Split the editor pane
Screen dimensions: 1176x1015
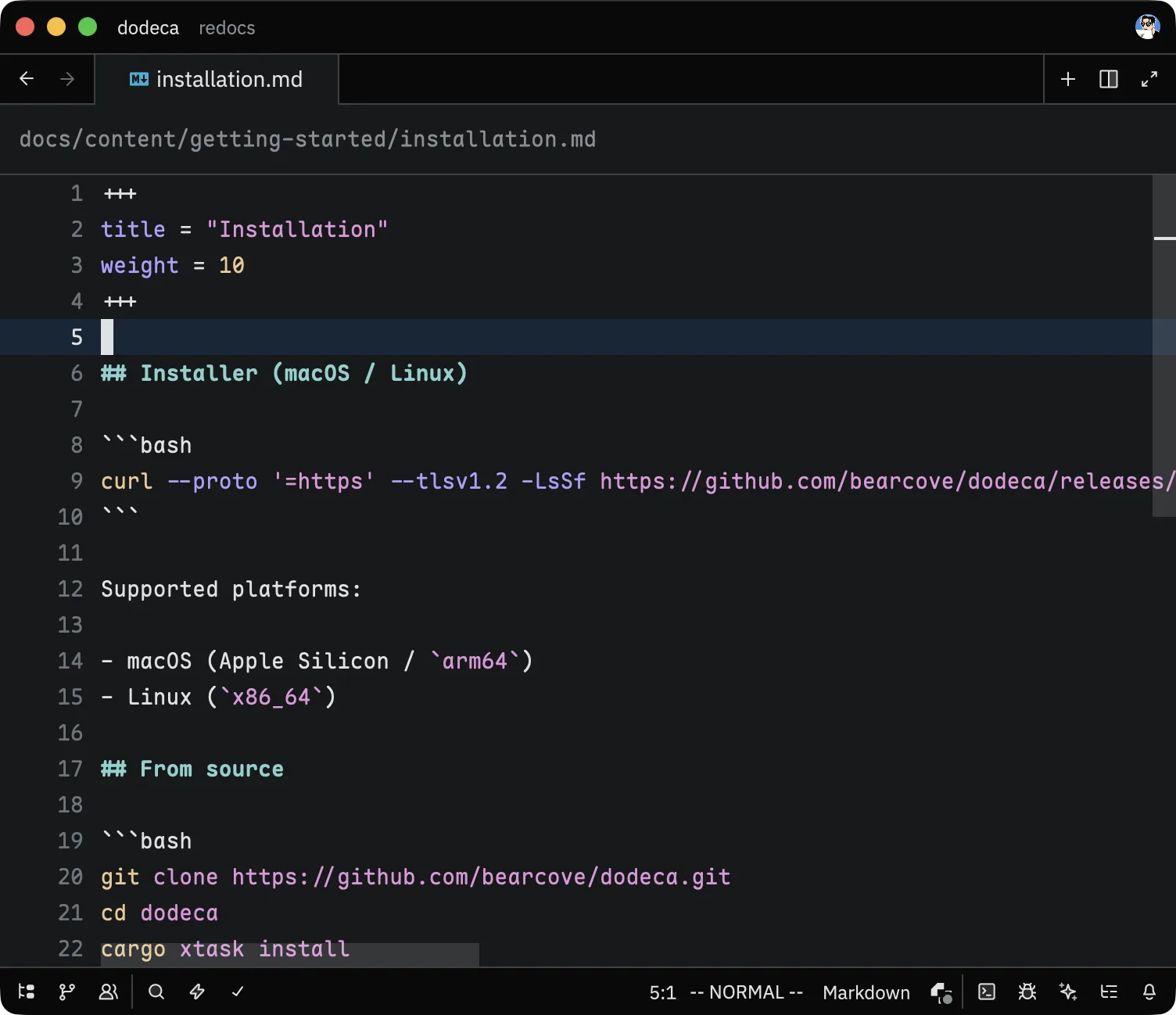(1109, 79)
